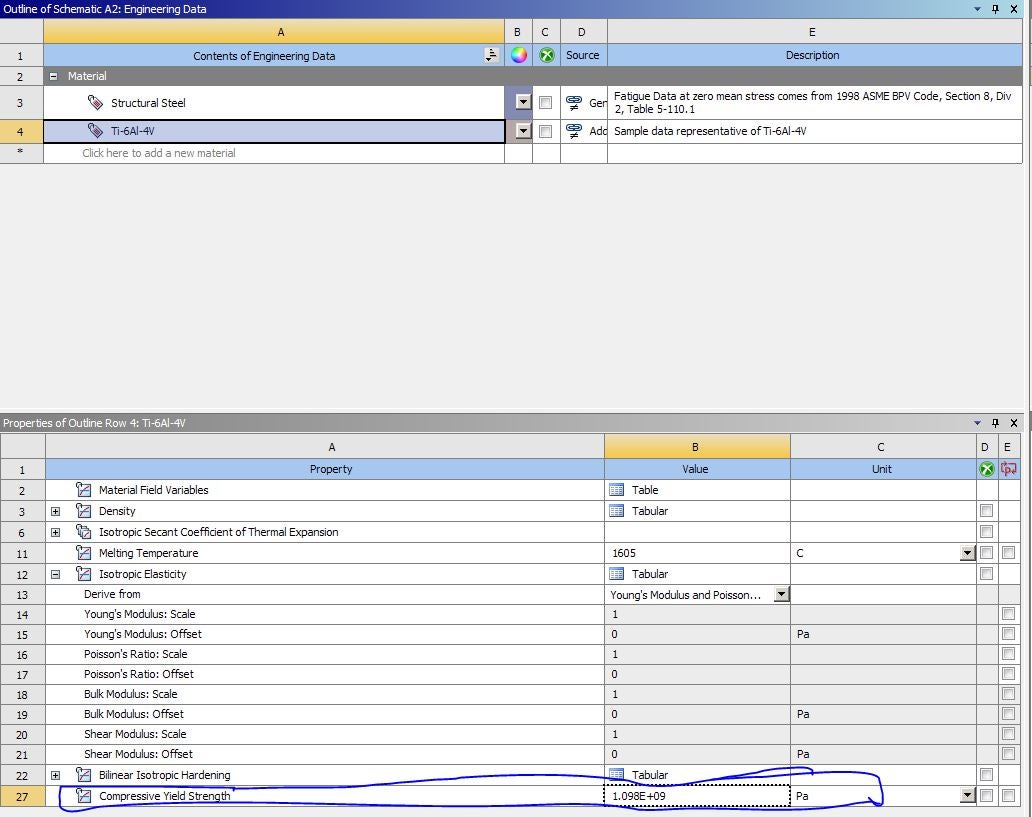Image resolution: width=1032 pixels, height=817 pixels.
Task: Select column E header in the Outline table
Action: pos(814,32)
